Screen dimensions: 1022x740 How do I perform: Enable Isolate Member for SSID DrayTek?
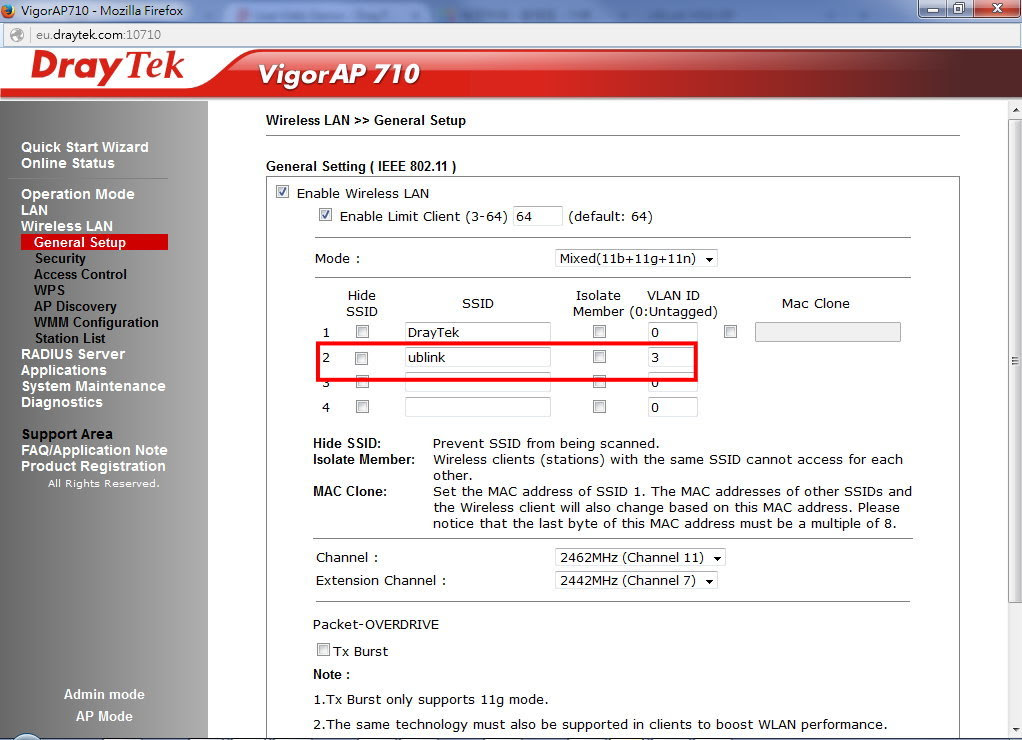[x=599, y=331]
